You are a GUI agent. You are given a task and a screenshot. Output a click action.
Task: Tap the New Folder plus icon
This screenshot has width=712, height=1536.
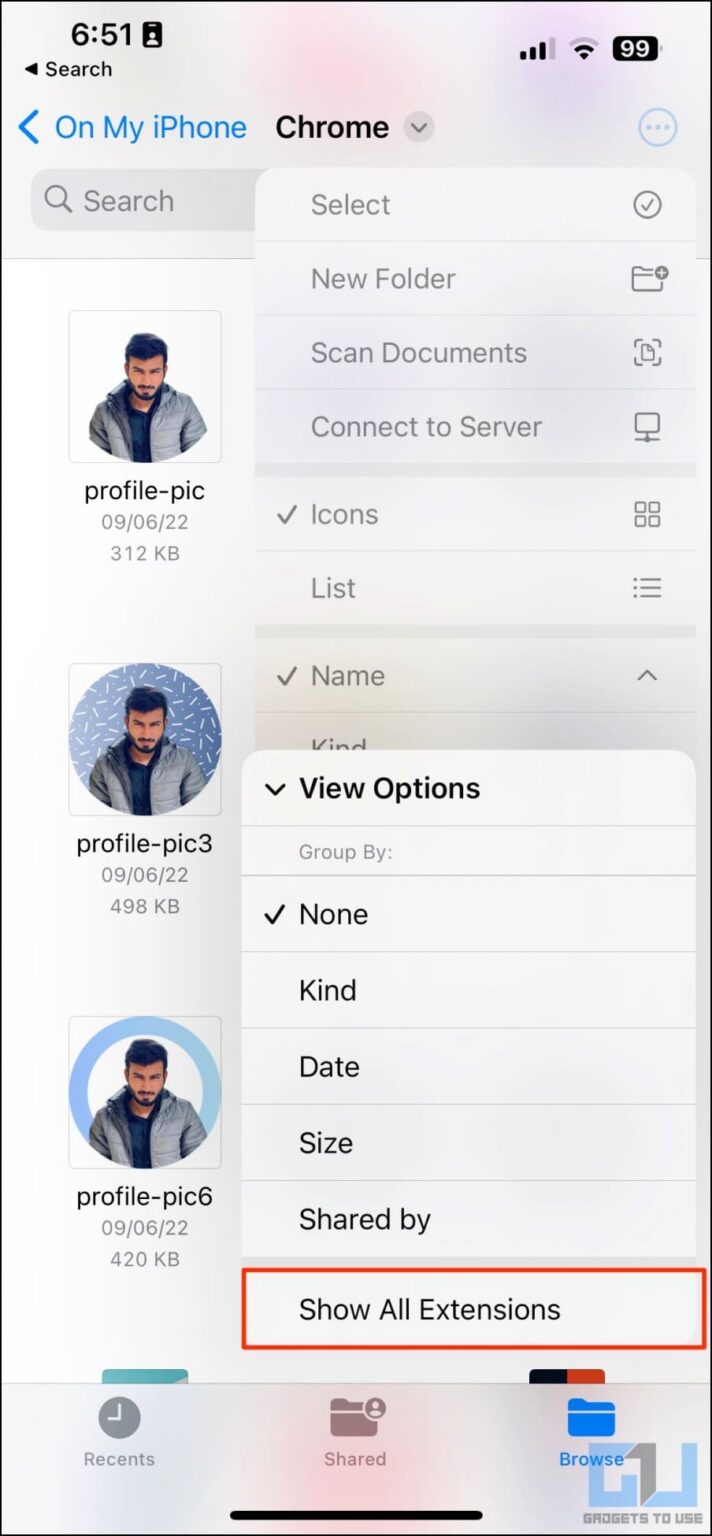649,278
